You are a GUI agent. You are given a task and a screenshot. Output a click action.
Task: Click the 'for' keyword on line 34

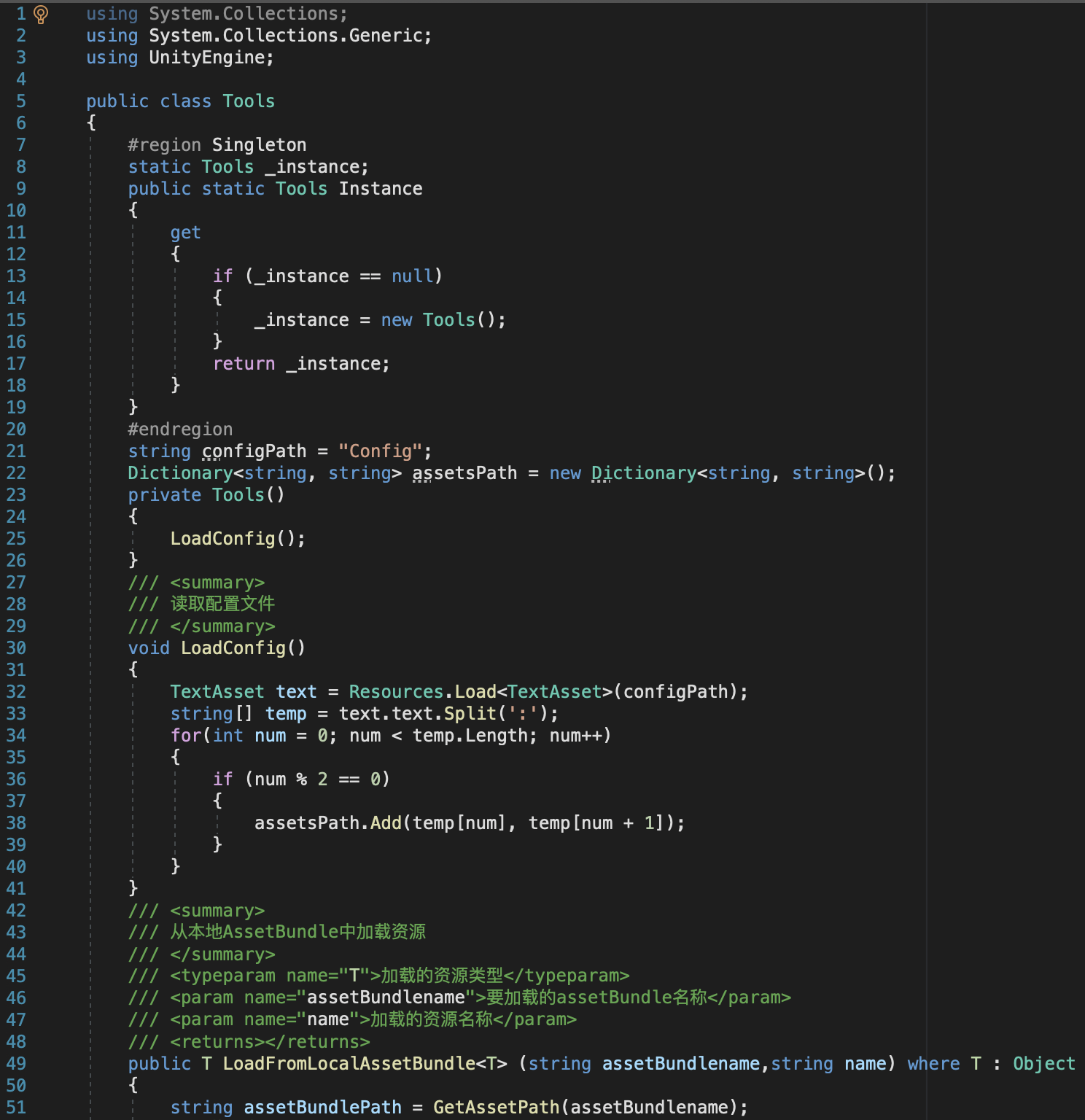coord(185,736)
